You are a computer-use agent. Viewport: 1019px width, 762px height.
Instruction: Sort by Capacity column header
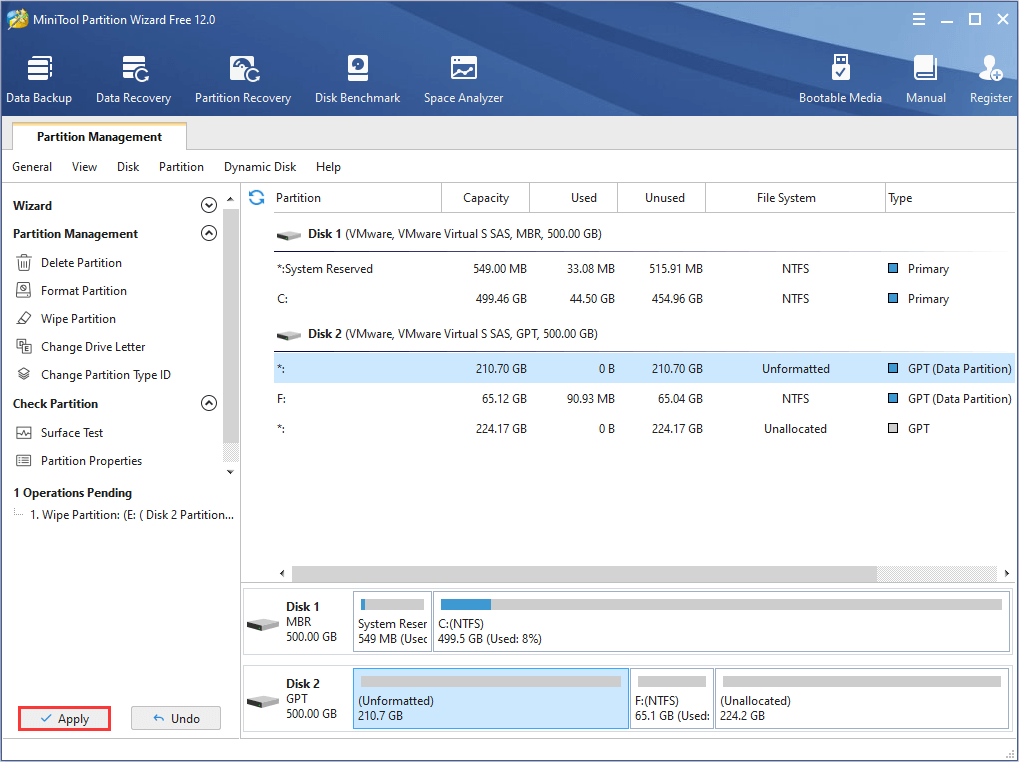click(485, 197)
